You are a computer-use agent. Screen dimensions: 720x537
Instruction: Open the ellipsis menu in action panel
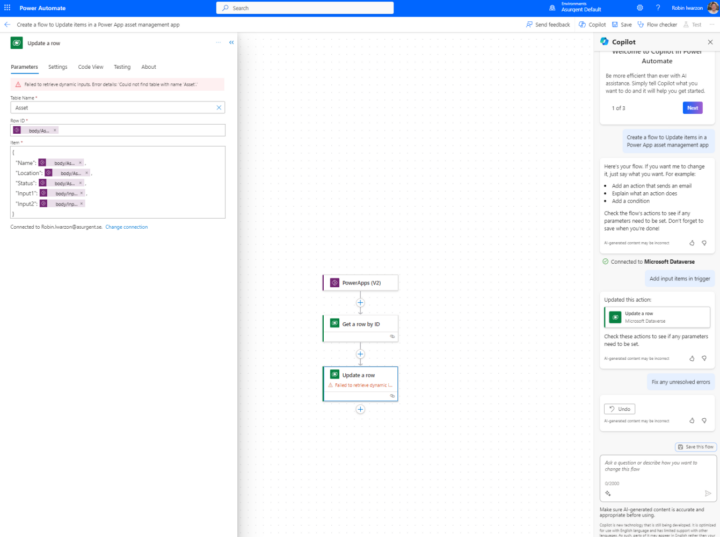[218, 42]
